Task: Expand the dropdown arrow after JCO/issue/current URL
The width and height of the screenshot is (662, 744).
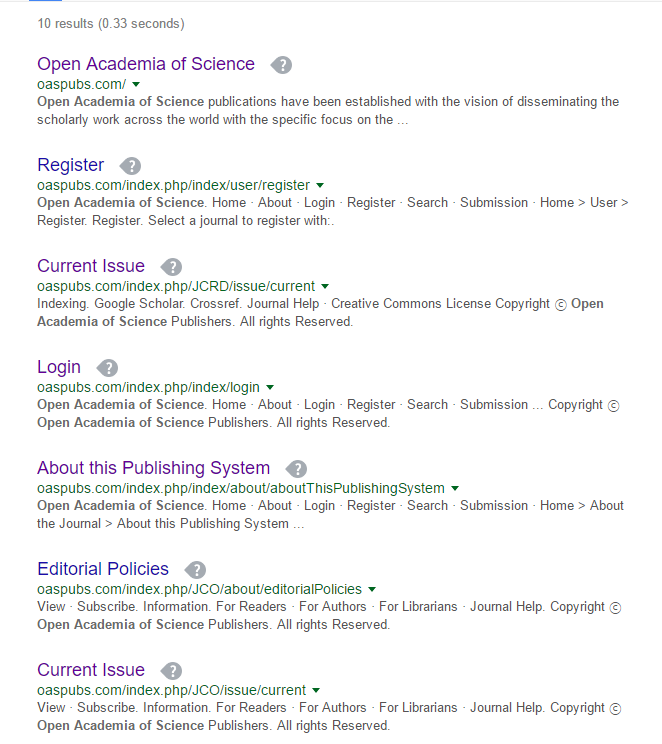Action: click(x=317, y=691)
